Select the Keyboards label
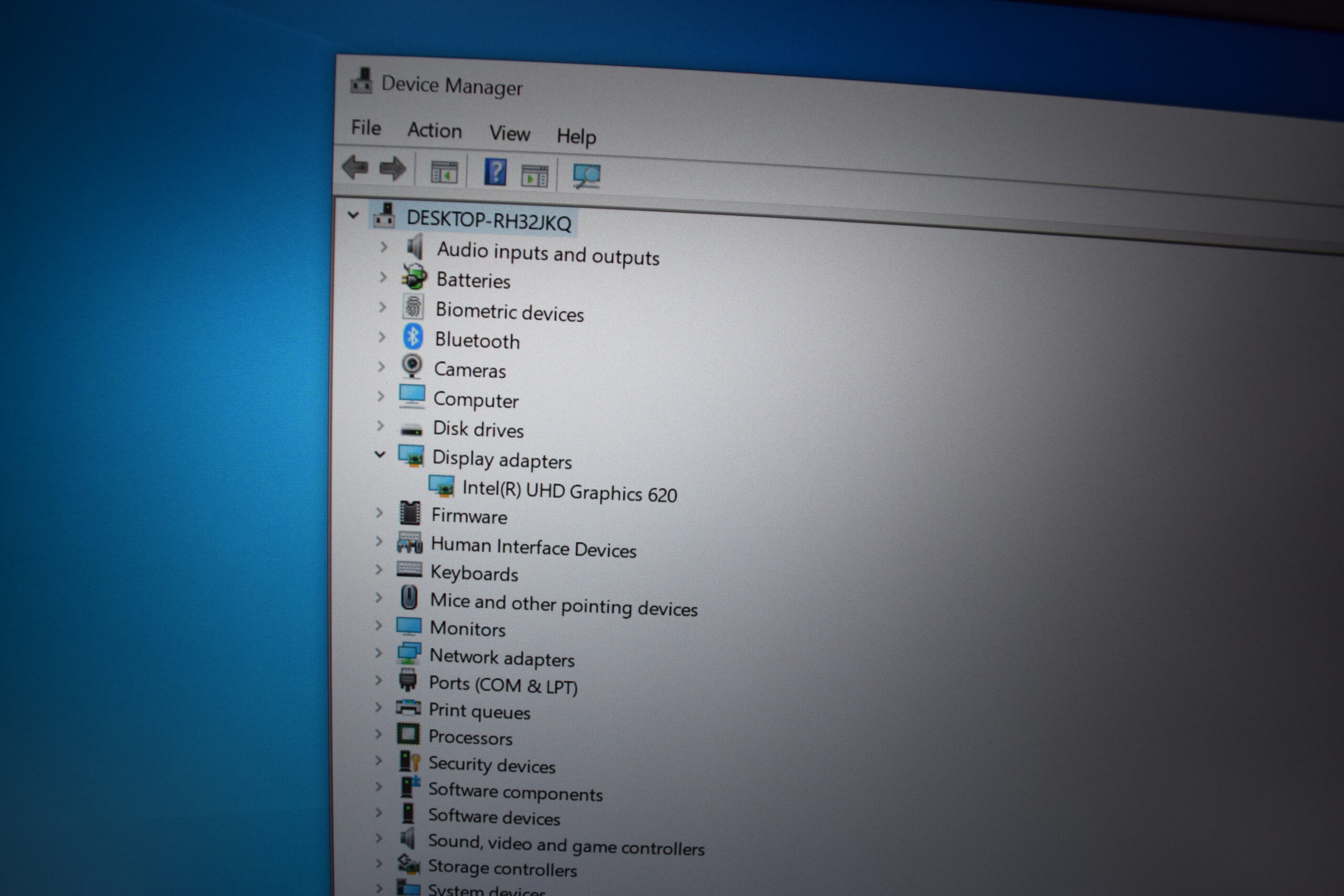The image size is (1344, 896). click(474, 573)
